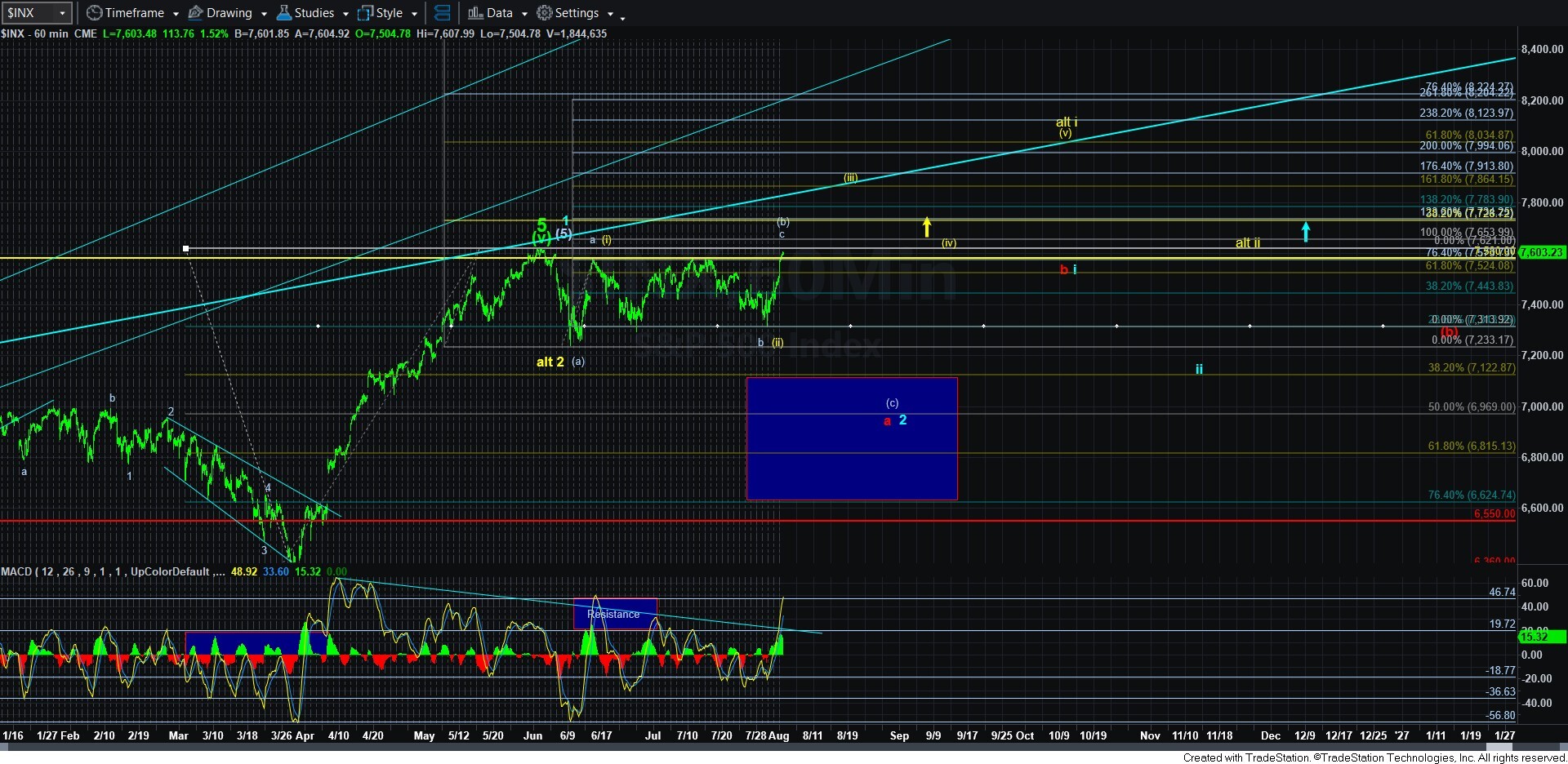The height and width of the screenshot is (764, 1568).
Task: Click the "8/11" date axis label
Action: tap(813, 735)
